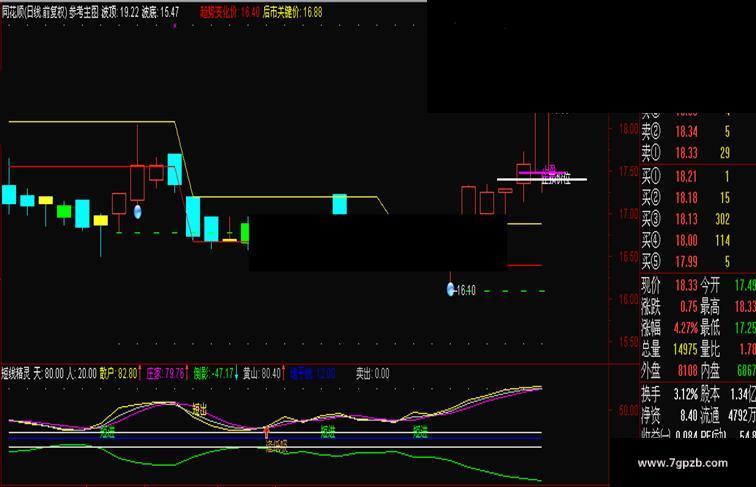Click the 天: 80.00 indicator value
The width and height of the screenshot is (756, 487).
49,373
